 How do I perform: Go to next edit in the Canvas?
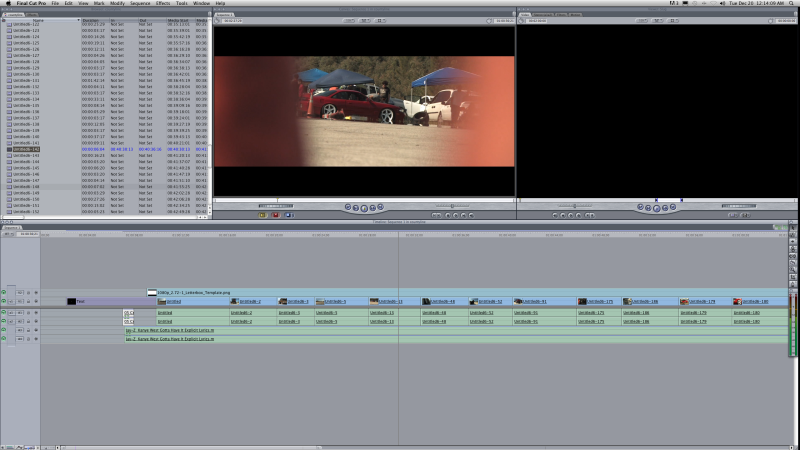point(380,207)
